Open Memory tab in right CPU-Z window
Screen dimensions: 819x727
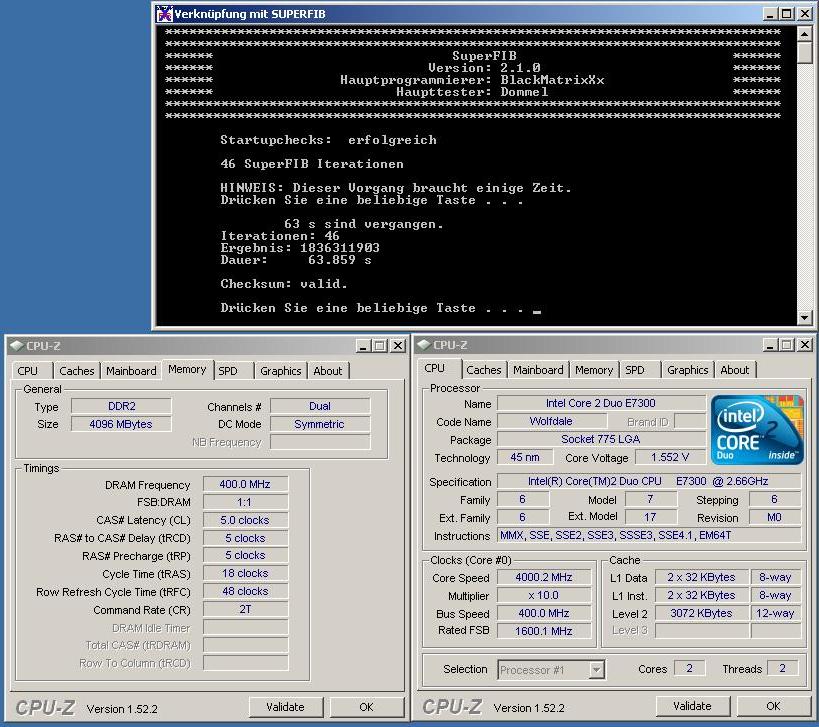click(594, 370)
